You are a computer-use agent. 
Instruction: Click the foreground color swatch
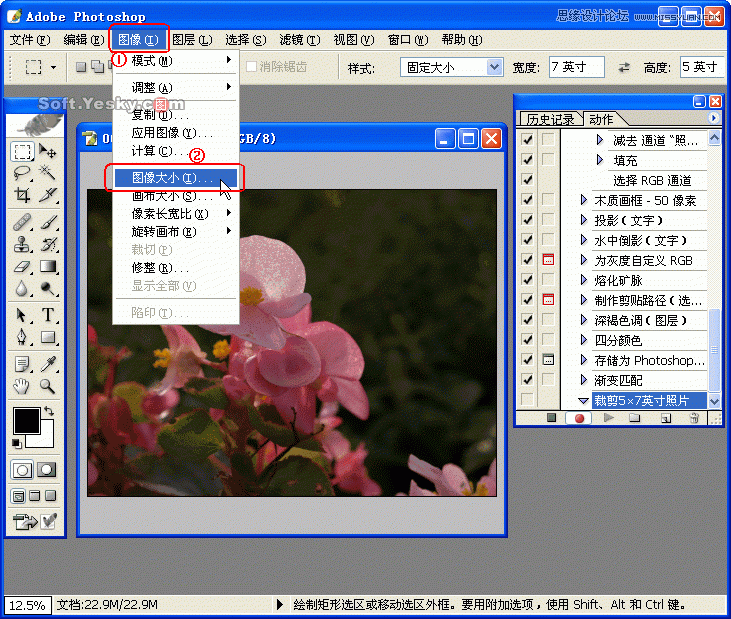(x=26, y=420)
